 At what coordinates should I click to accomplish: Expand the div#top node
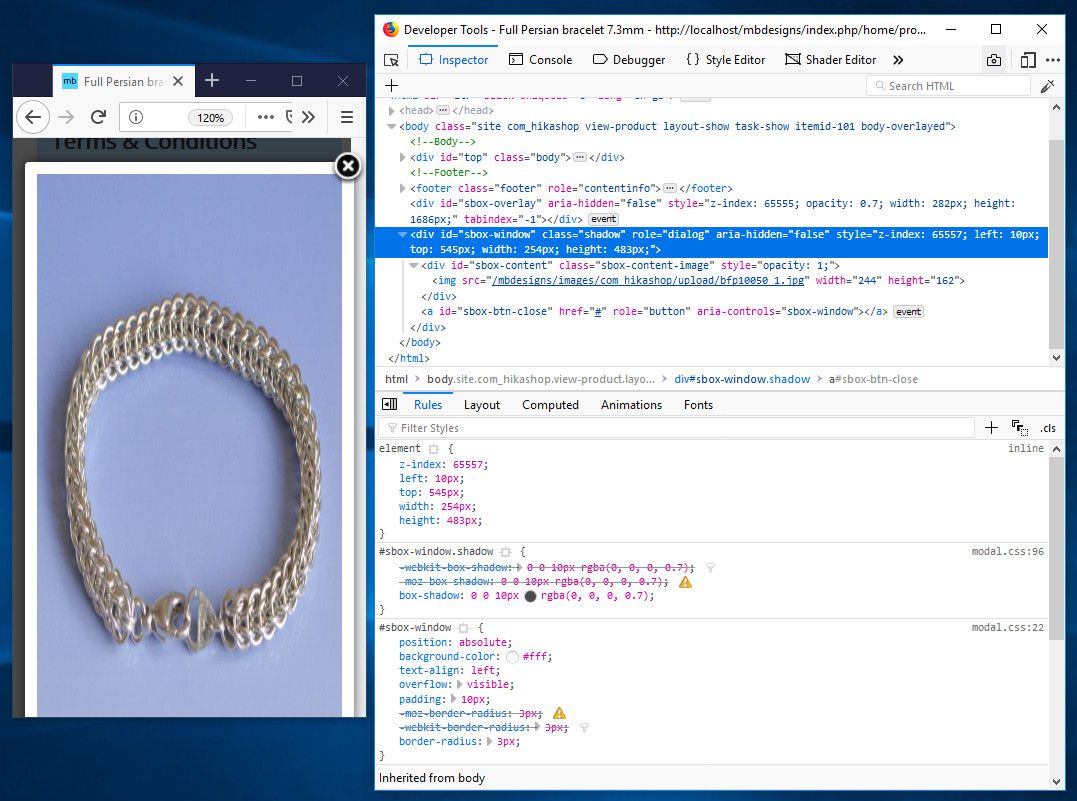point(403,157)
